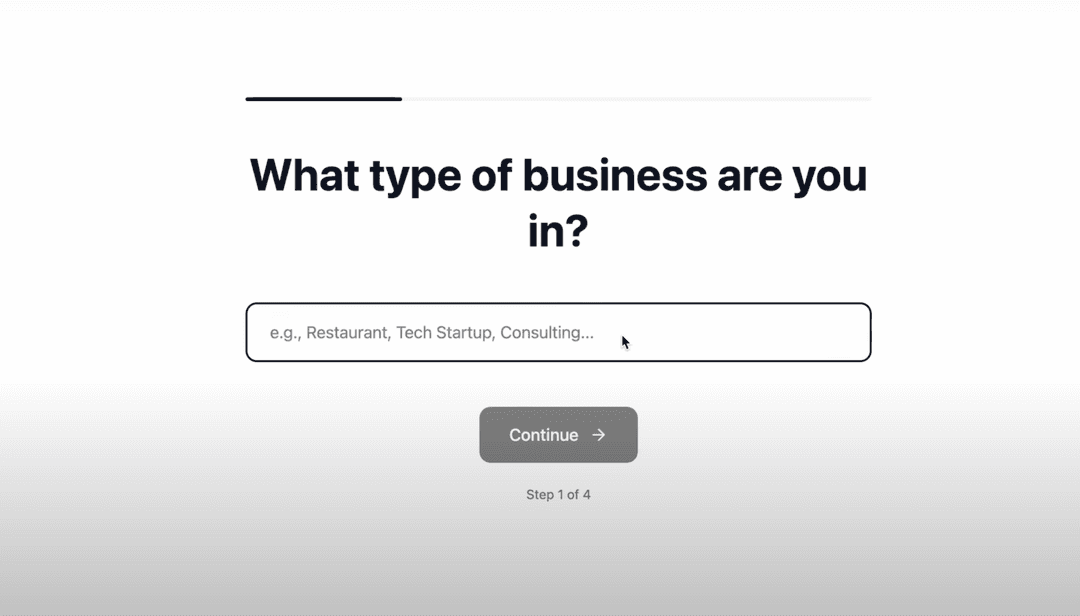Click the word 'Restaurant' in the placeholder

(x=348, y=333)
